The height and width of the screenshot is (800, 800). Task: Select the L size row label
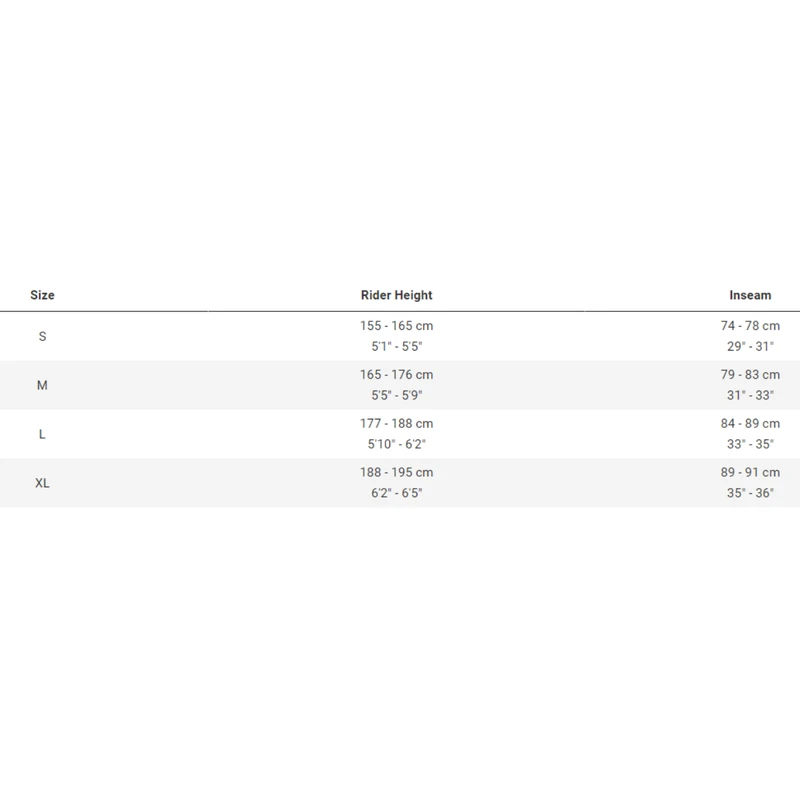point(42,434)
